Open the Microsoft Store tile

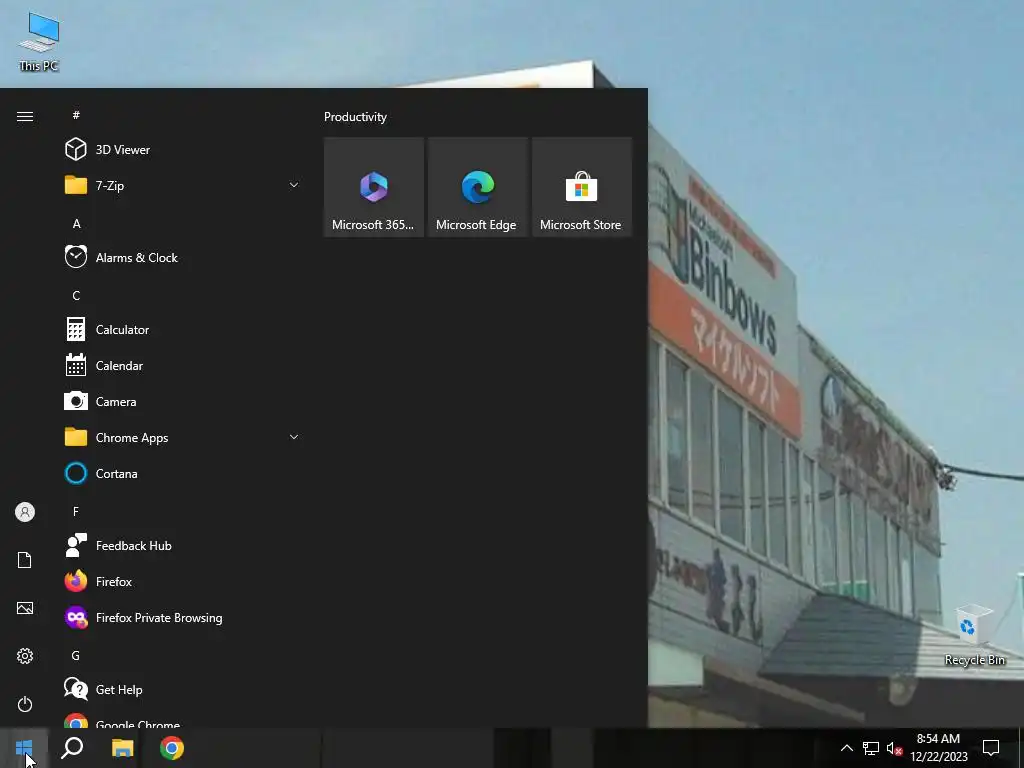(581, 187)
